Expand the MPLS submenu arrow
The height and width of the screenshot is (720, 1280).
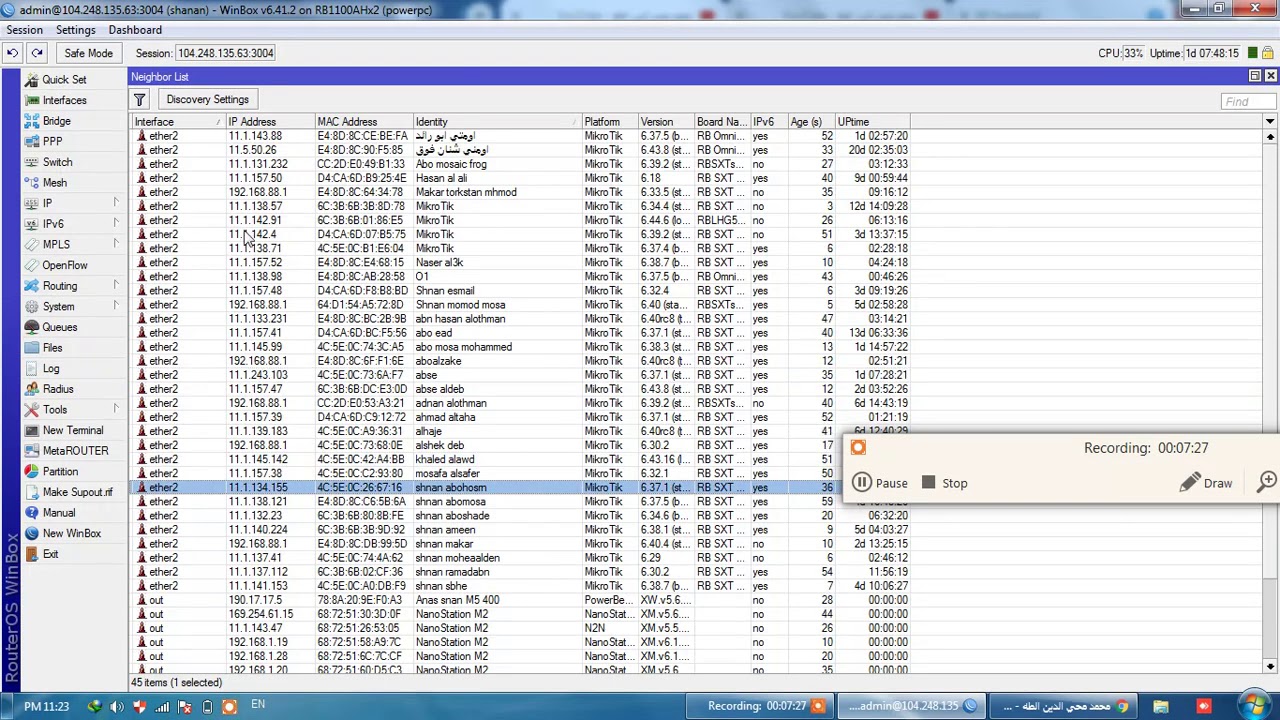(115, 244)
